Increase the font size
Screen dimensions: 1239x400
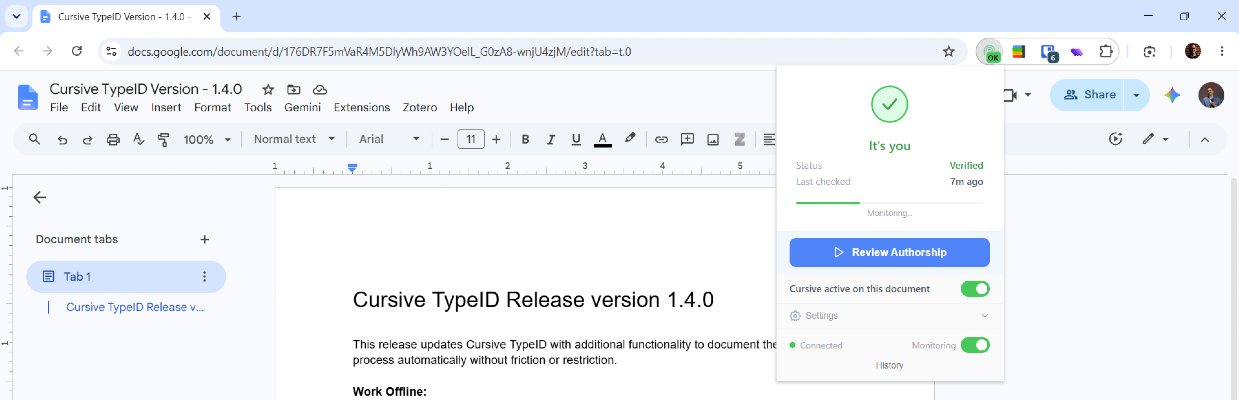496,139
